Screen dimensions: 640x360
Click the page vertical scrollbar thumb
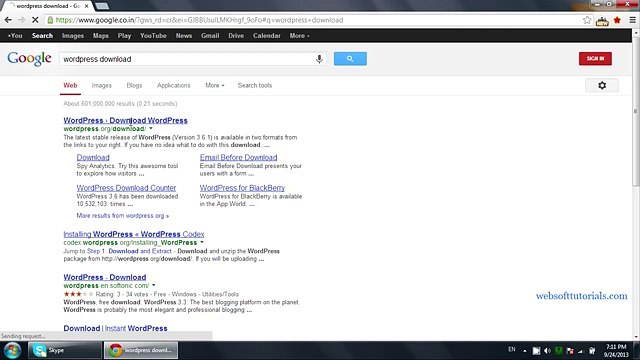[x=636, y=112]
